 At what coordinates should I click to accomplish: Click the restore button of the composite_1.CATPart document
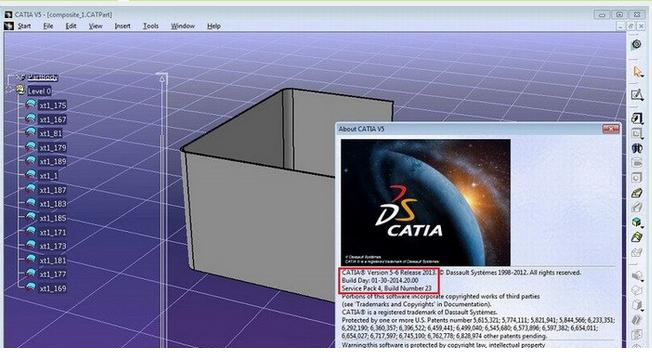(631, 26)
